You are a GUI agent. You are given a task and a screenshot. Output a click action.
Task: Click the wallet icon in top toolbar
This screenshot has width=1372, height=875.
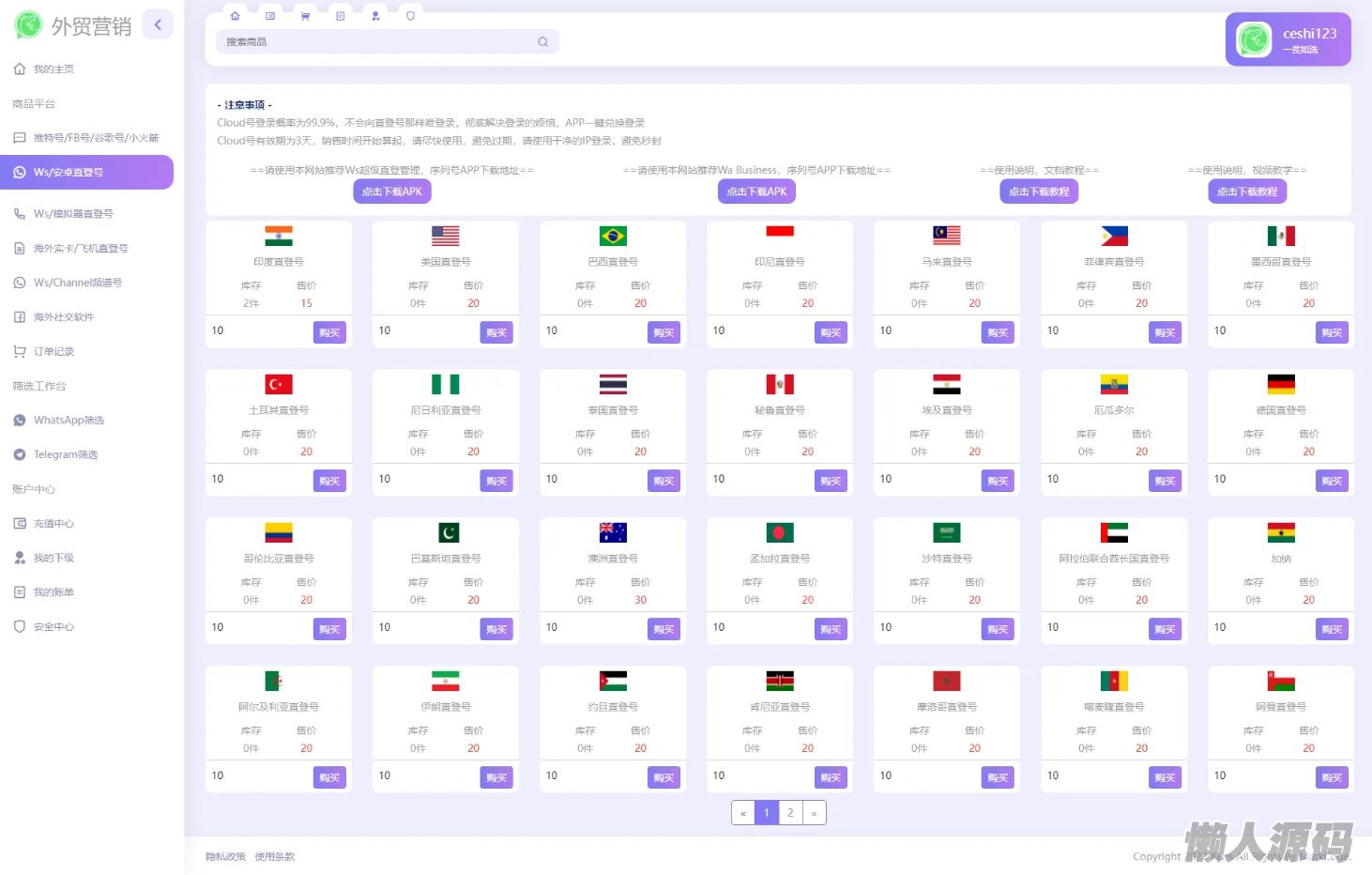(x=270, y=16)
